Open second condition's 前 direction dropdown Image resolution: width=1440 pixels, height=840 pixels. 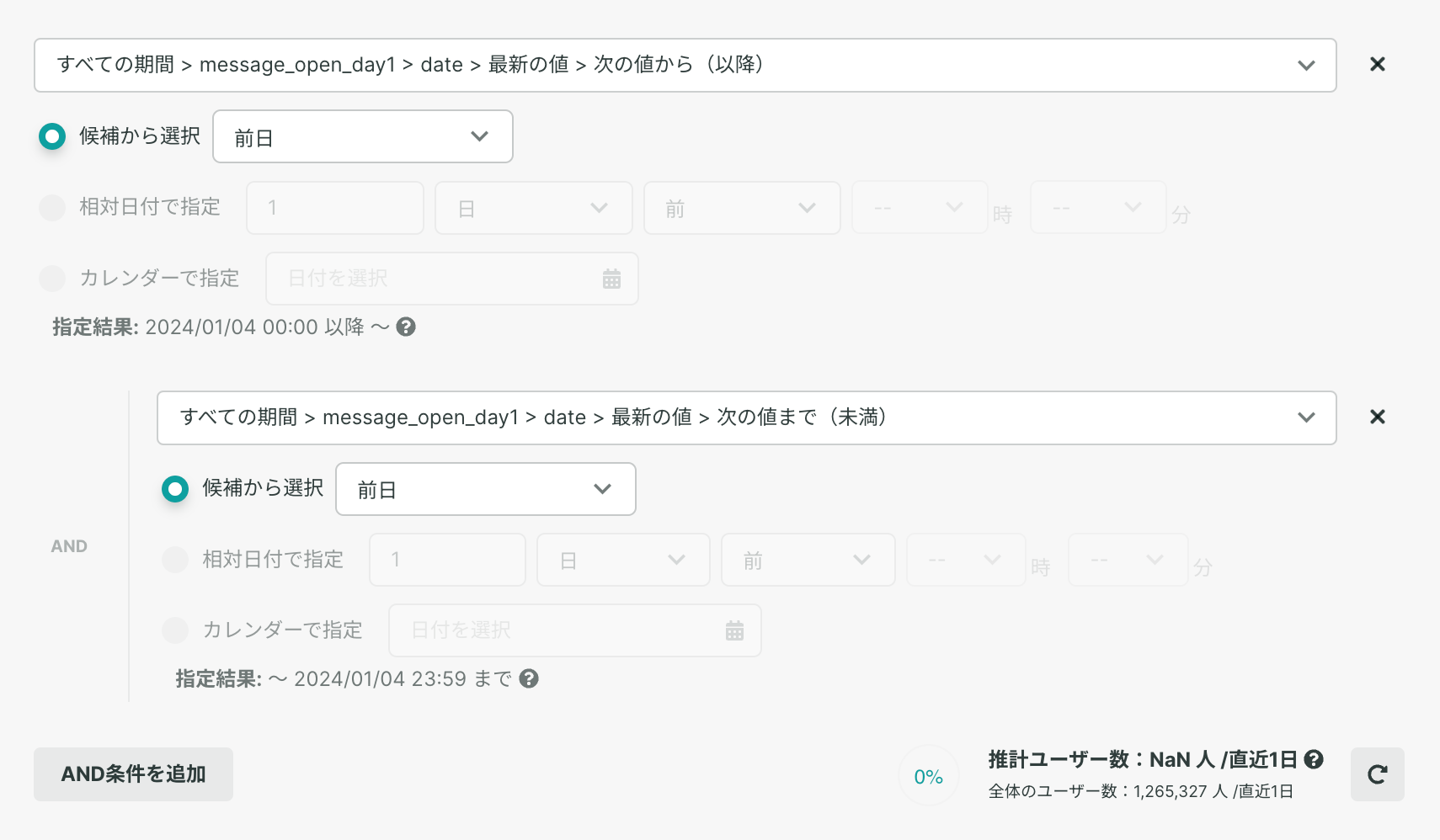click(808, 560)
